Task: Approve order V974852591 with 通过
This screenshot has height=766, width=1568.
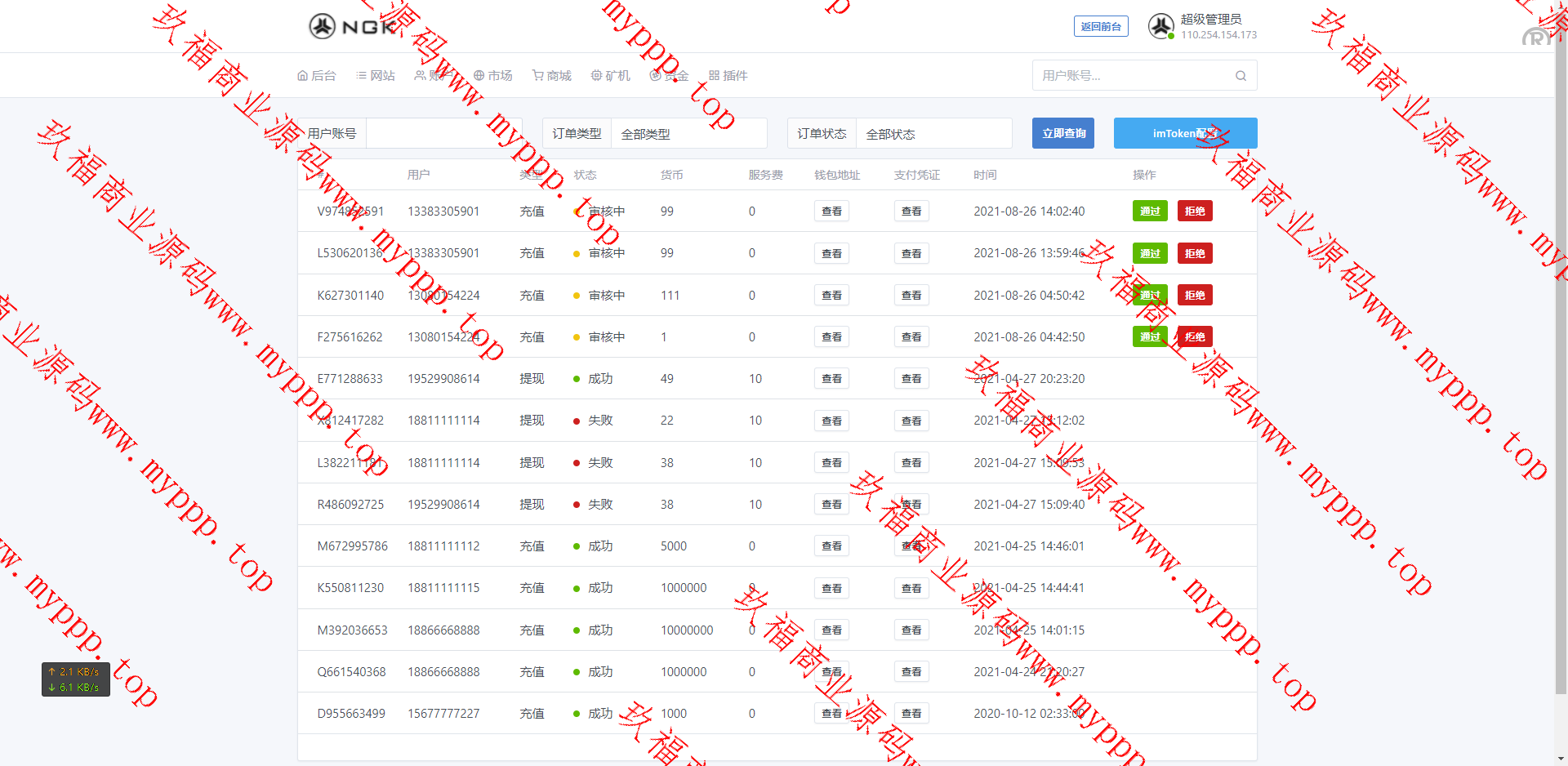Action: [x=1150, y=212]
